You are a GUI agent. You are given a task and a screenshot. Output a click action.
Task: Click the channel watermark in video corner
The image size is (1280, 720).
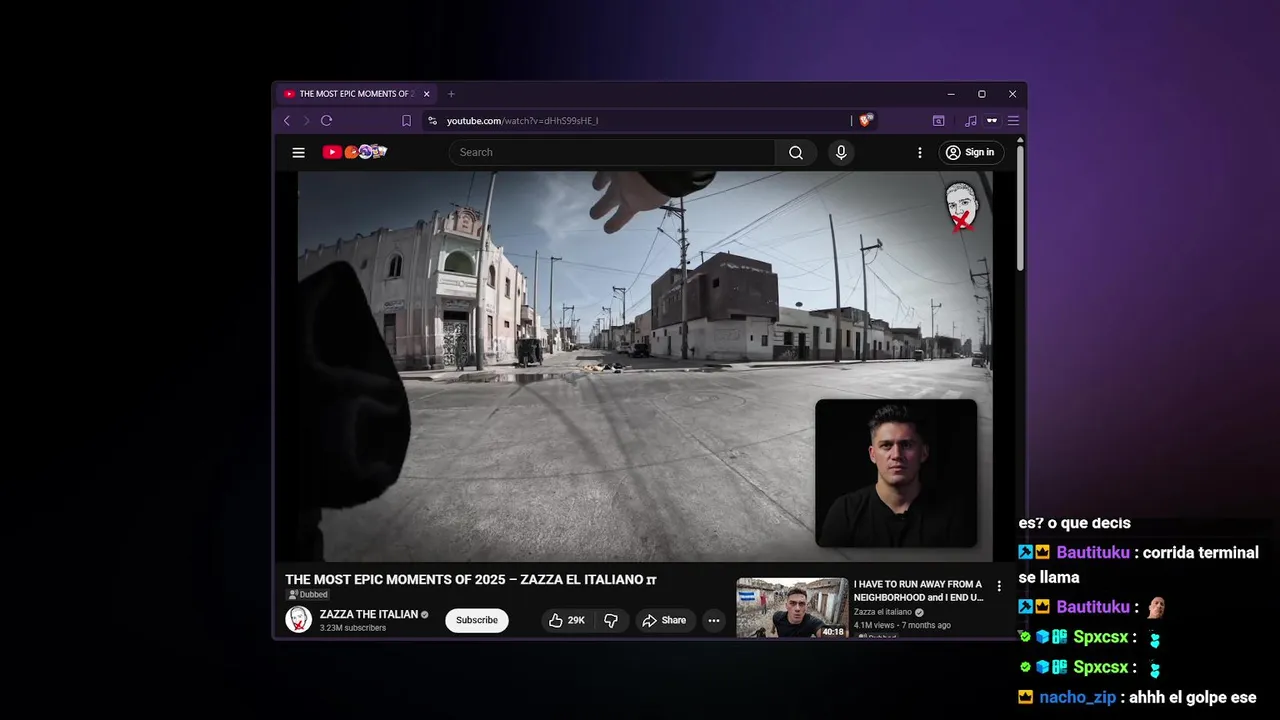tap(961, 206)
